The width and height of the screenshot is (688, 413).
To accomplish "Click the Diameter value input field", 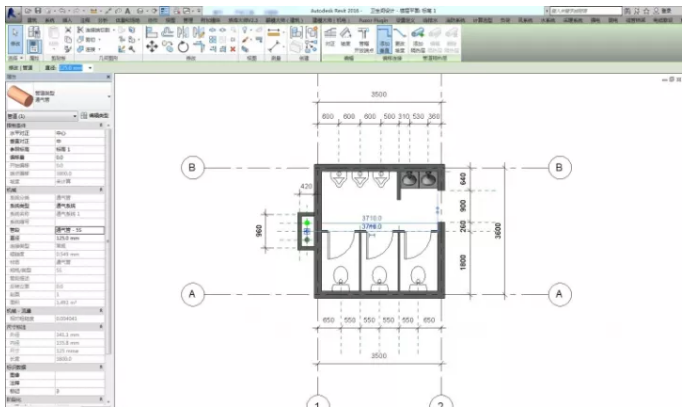I will tap(71, 68).
